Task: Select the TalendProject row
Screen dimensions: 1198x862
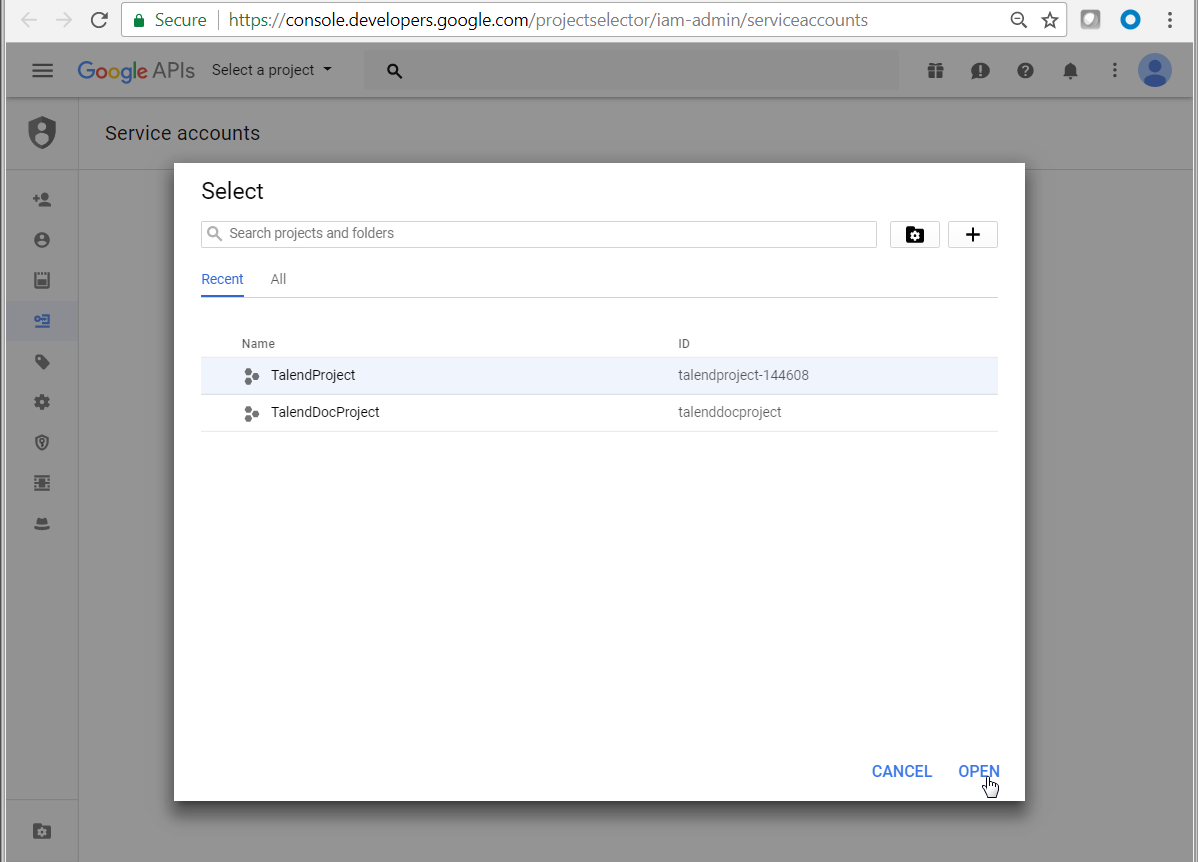Action: pos(312,376)
